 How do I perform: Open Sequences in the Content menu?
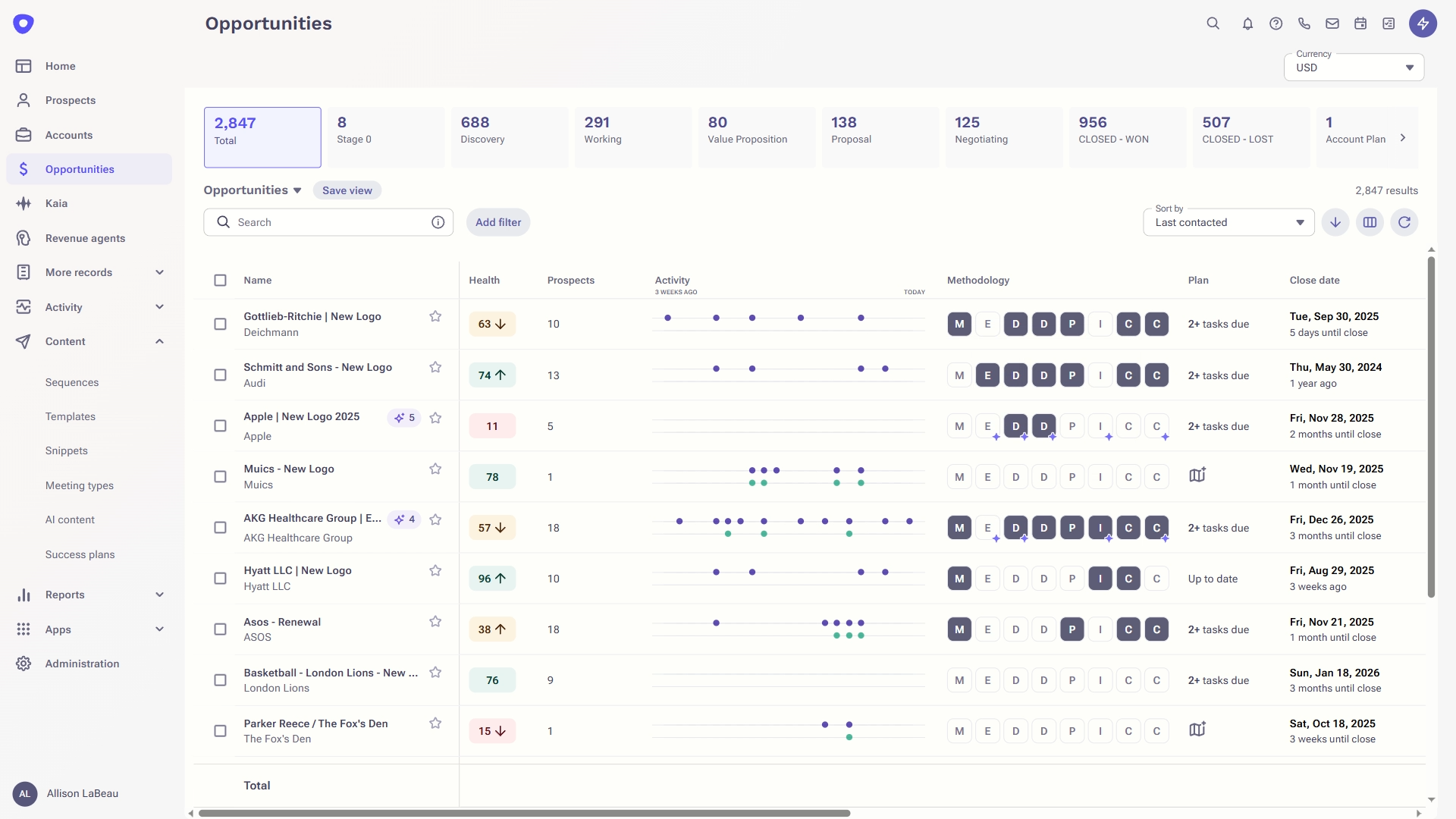coord(72,382)
